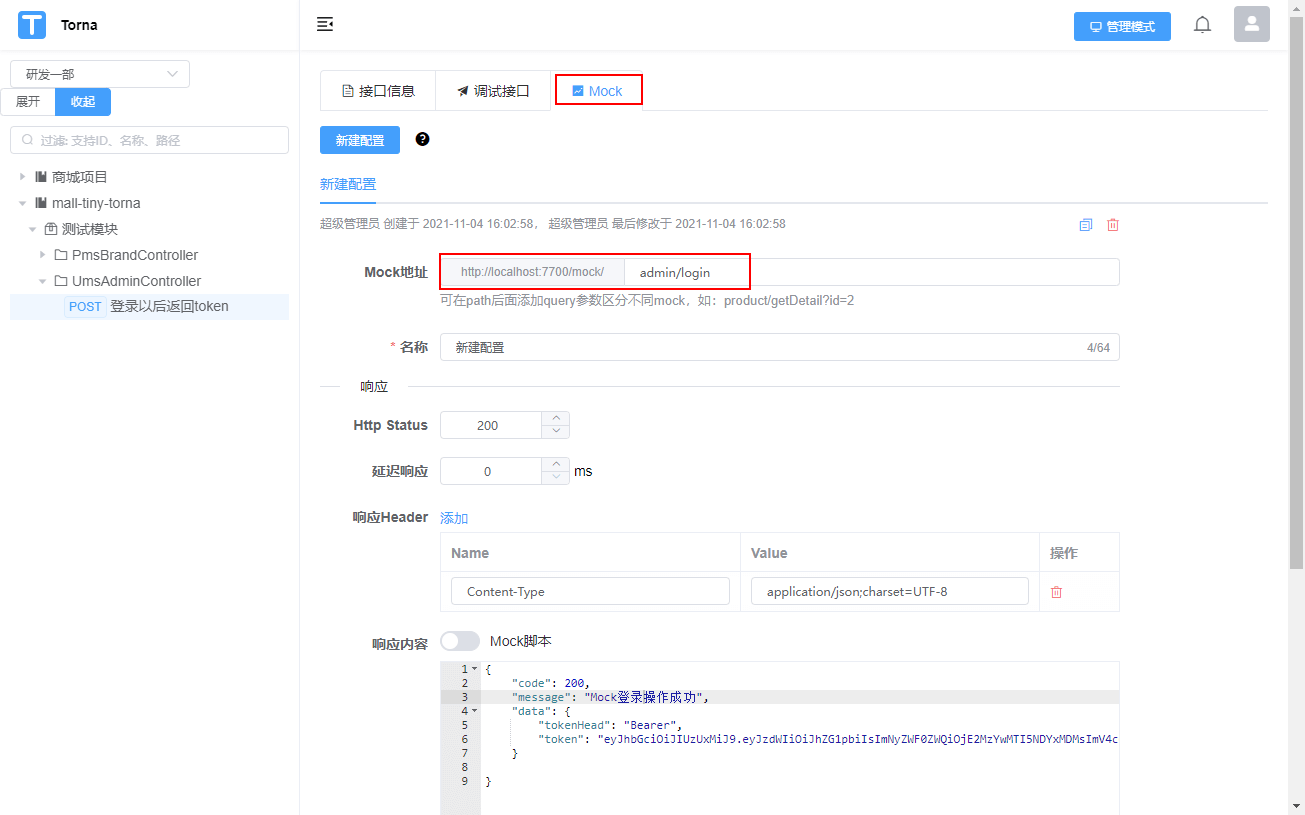Click the blue 新建配置 button
This screenshot has width=1305, height=815.
[360, 140]
